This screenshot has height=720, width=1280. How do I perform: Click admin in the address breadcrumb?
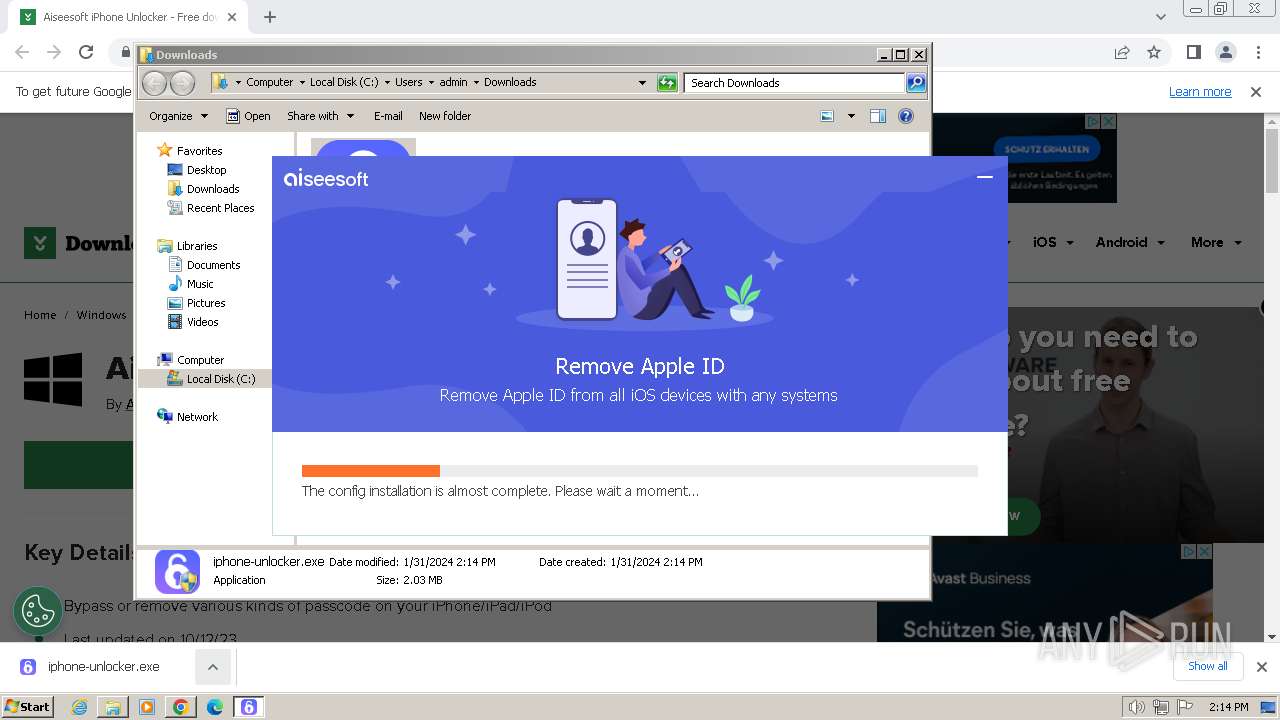click(x=453, y=83)
